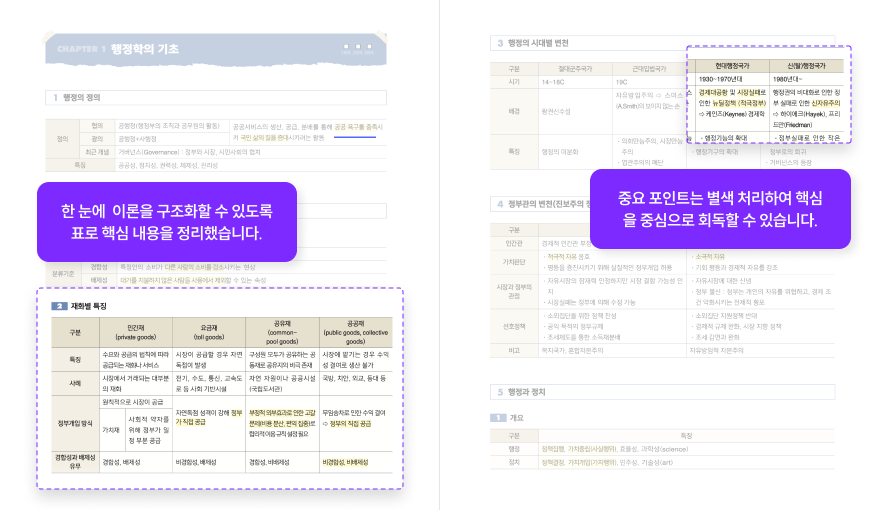
Task: Click the 신(탈)행정국가 column header in zoomed table
Action: [x=806, y=64]
